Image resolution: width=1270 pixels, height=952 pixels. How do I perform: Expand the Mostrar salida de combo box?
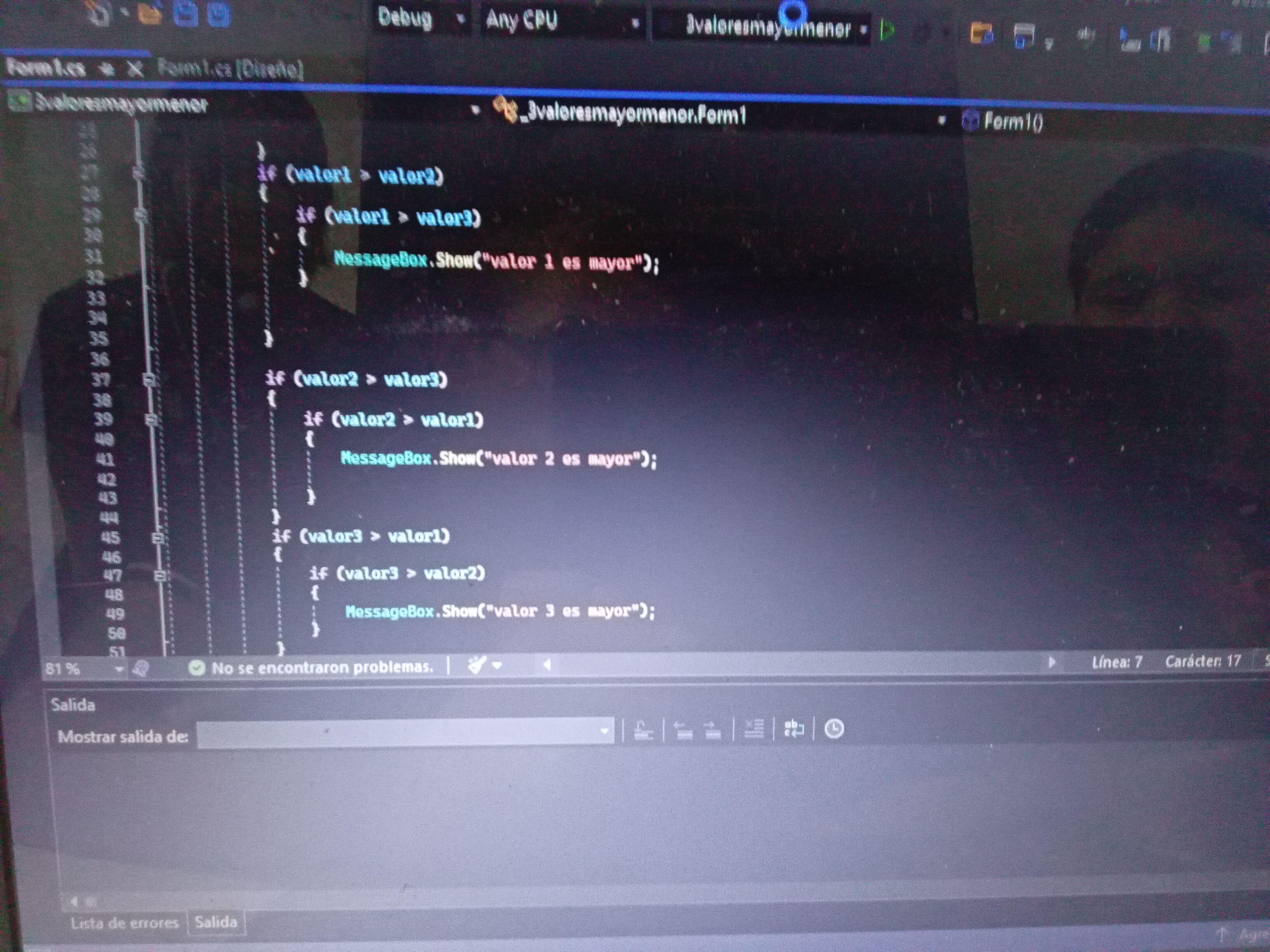pos(604,731)
